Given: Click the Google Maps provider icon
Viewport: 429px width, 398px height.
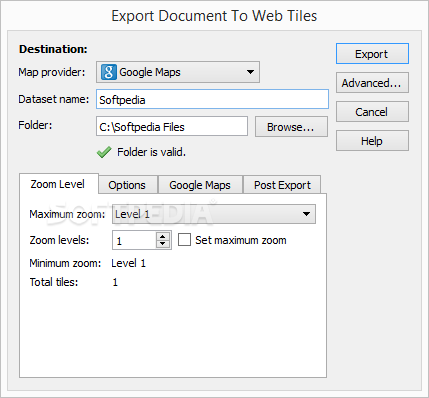Looking at the screenshot, I should coord(109,72).
